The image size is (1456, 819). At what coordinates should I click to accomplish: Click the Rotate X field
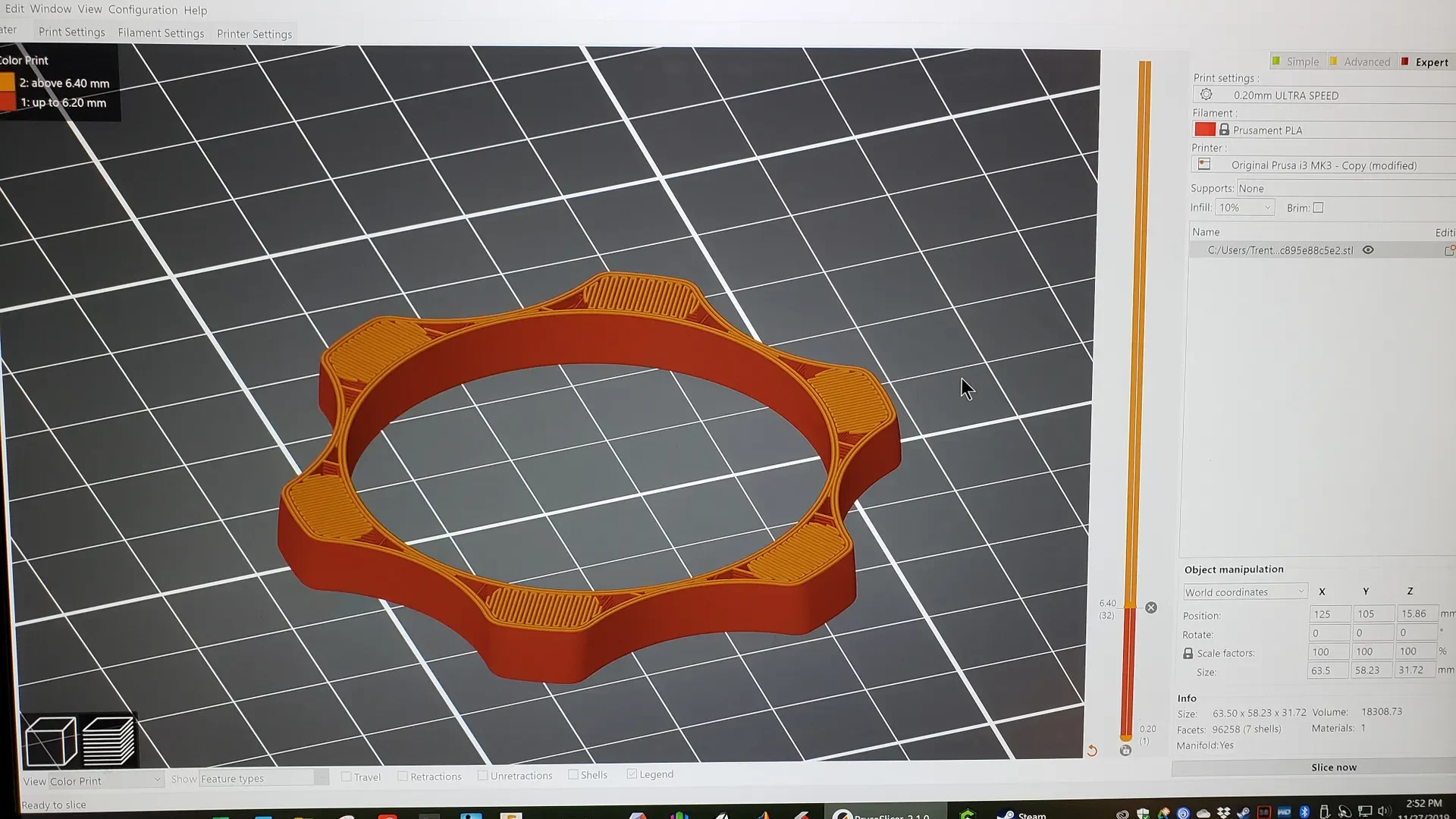coord(1330,632)
